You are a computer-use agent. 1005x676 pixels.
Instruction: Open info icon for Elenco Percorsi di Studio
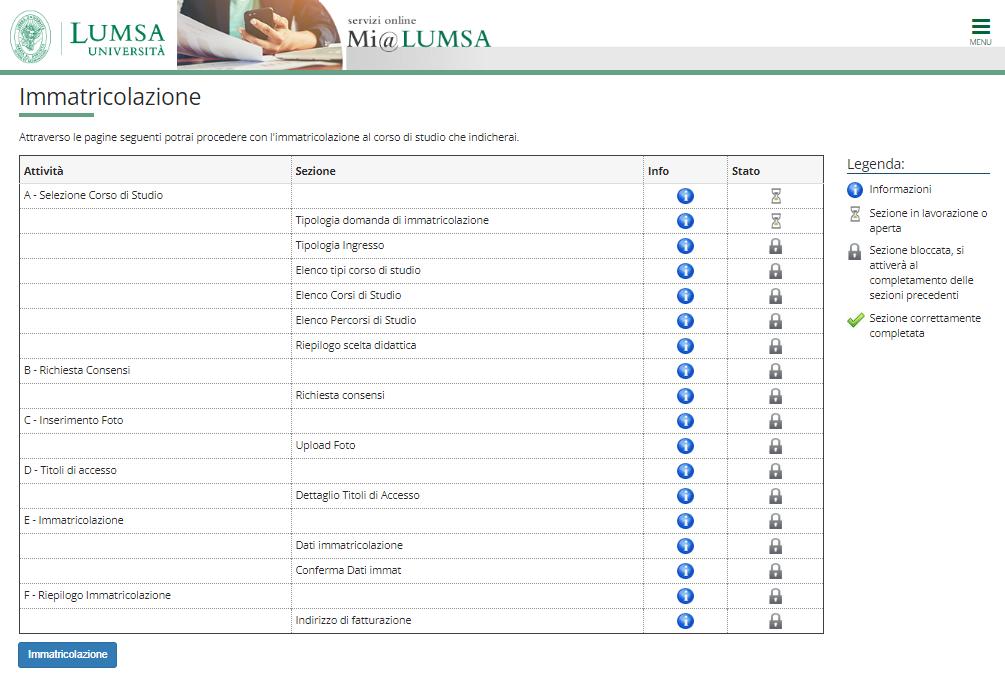(x=685, y=321)
